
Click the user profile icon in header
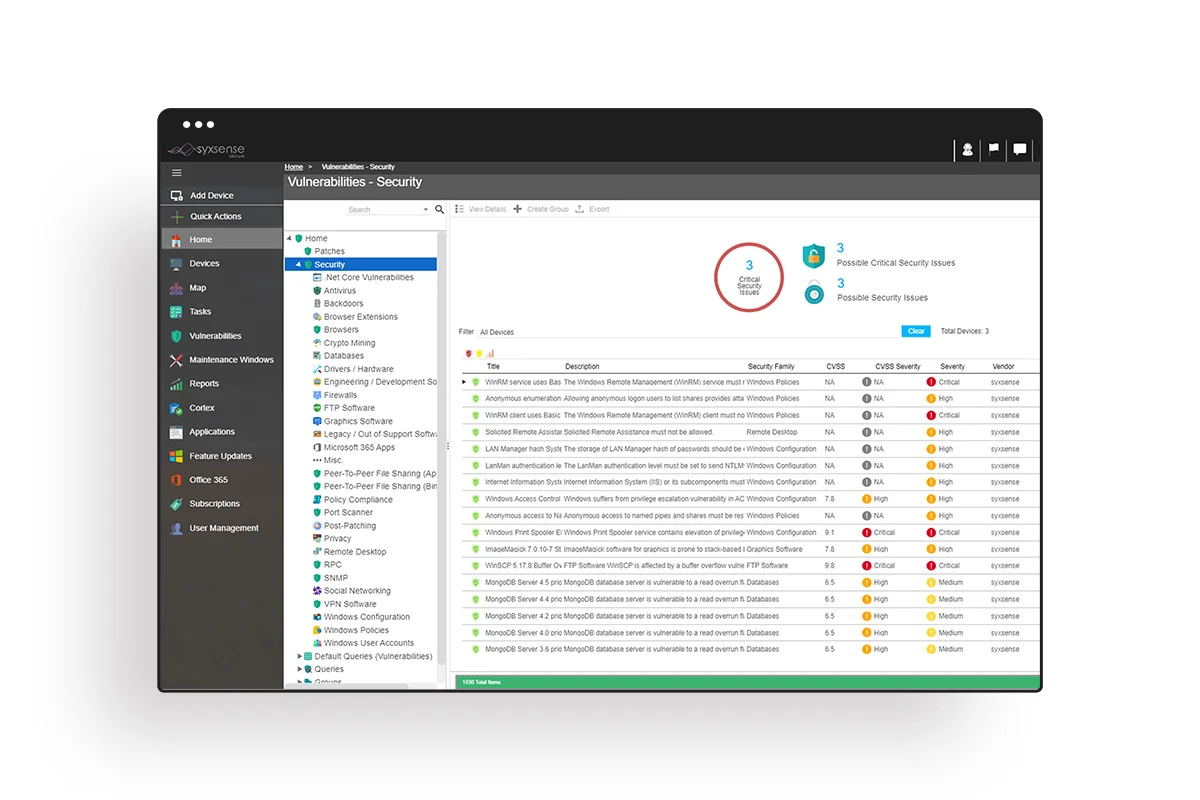click(x=967, y=149)
